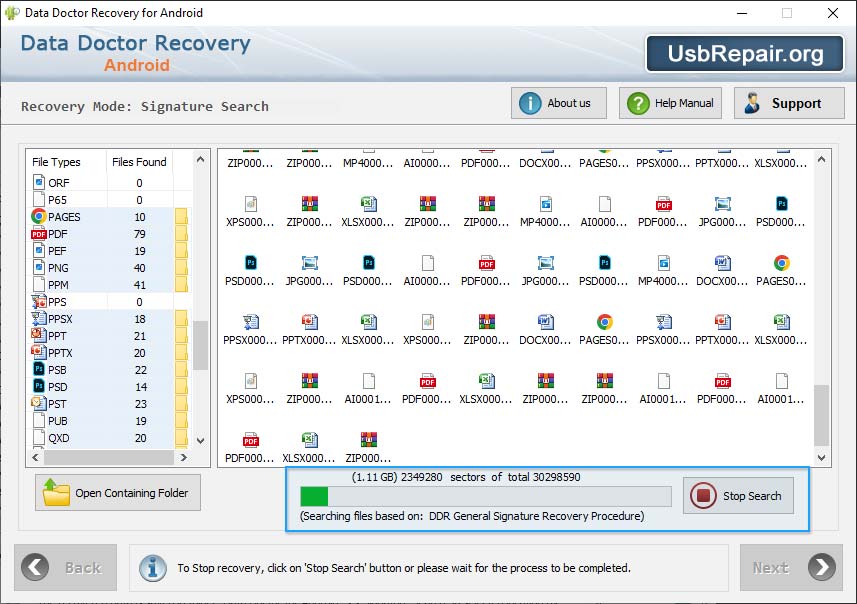
Task: Click the yellow folder icon in PSD row
Action: coord(181,386)
